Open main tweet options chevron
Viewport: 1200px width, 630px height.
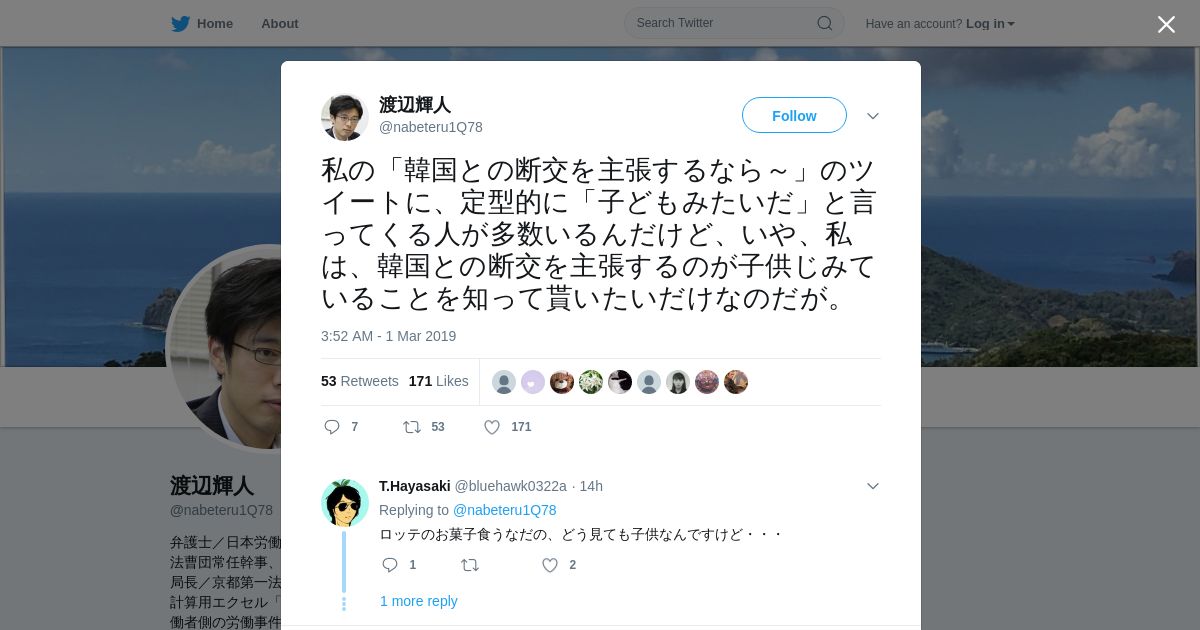(x=873, y=116)
